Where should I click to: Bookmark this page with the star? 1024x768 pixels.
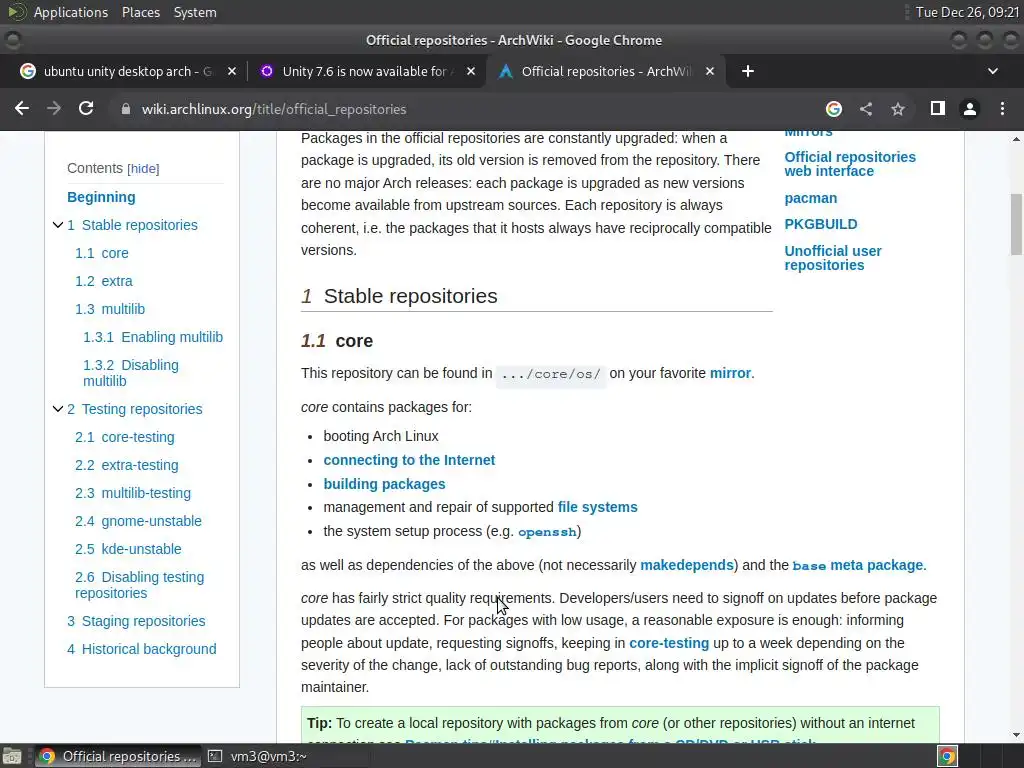pyautogui.click(x=898, y=109)
